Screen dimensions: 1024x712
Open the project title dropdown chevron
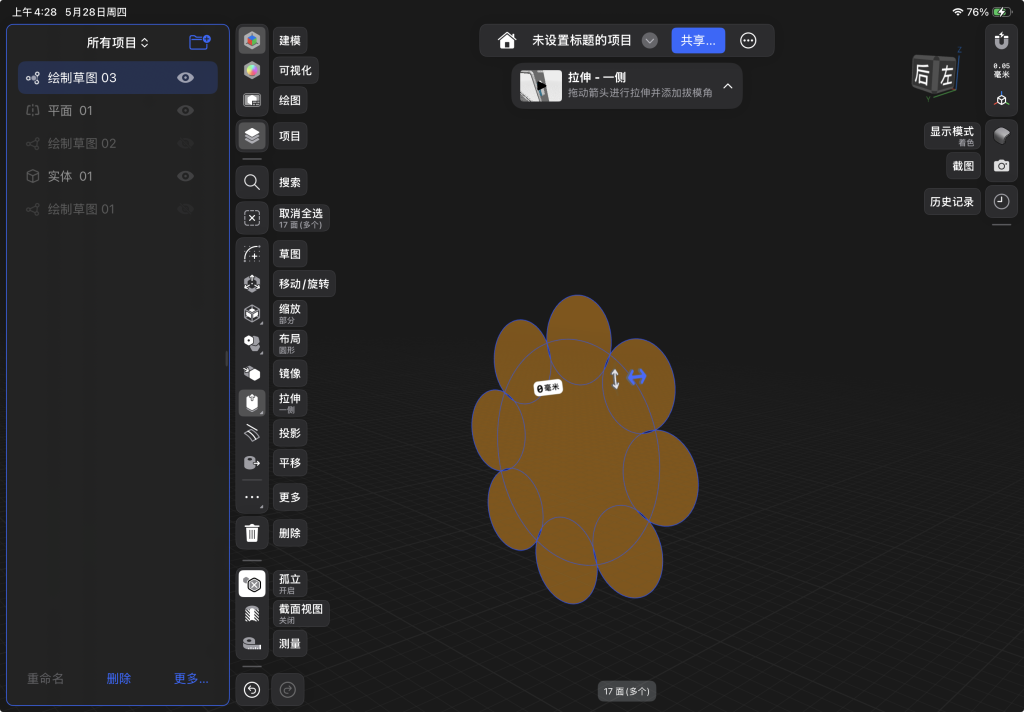(x=650, y=40)
